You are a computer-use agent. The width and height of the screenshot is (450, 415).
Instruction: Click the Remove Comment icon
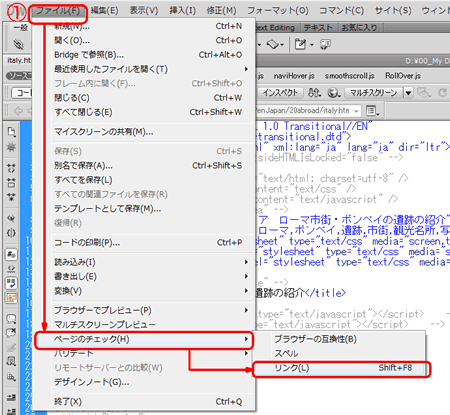coord(11,333)
